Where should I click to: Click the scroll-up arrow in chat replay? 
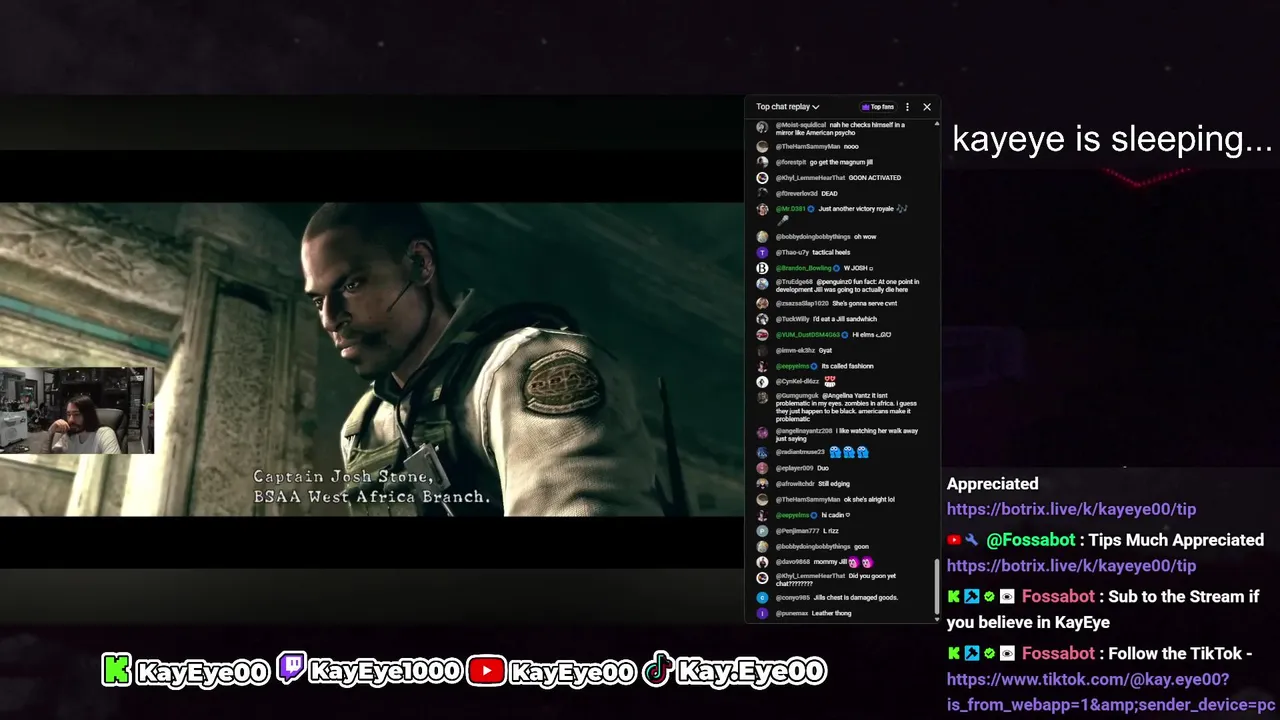[937, 124]
